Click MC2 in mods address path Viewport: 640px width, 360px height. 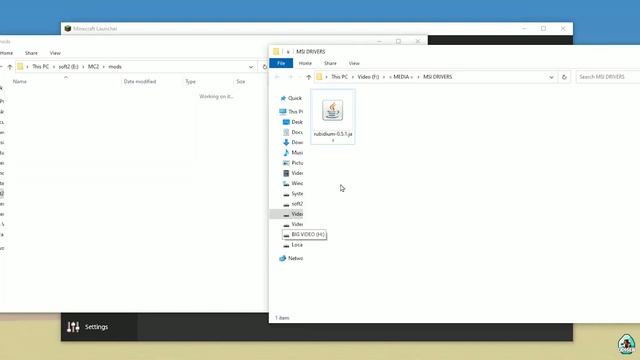pos(93,67)
